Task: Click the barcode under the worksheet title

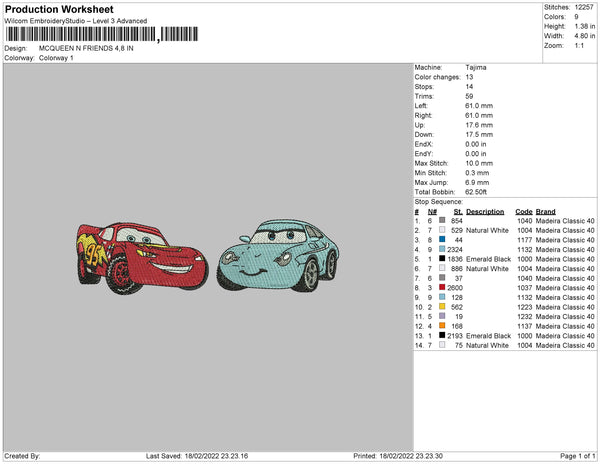Action: pos(101,34)
